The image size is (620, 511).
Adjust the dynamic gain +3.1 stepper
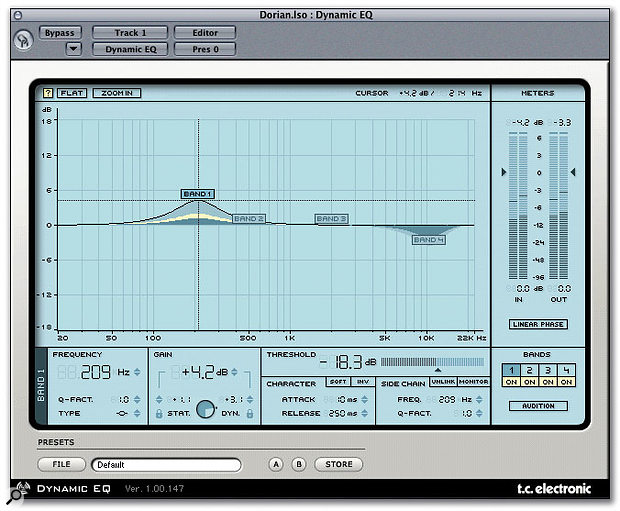[x=250, y=399]
